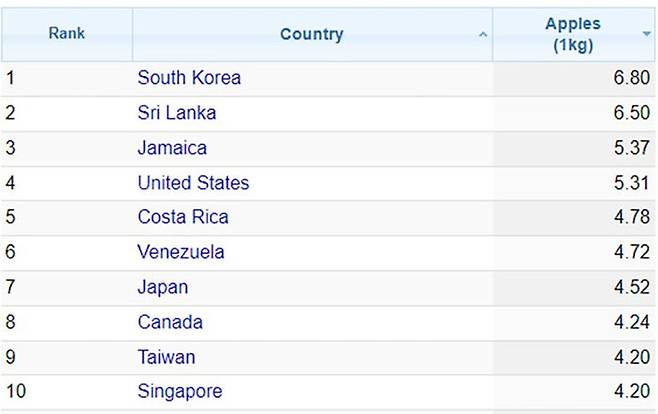Open the United States link

193,183
